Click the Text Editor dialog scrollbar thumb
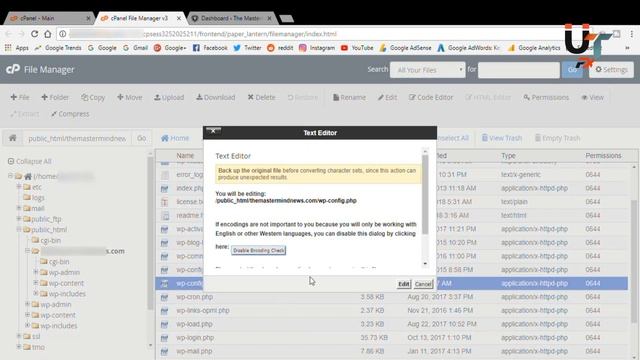 pyautogui.click(x=425, y=194)
